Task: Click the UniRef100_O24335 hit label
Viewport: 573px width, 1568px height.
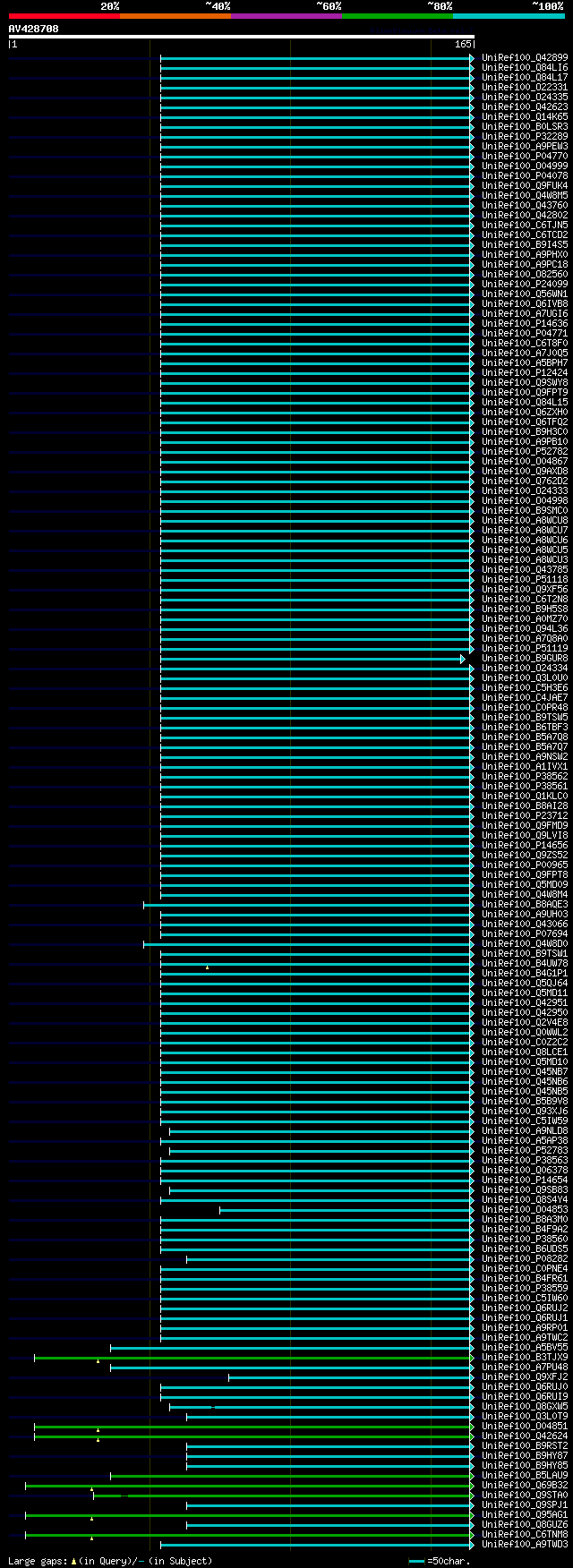Action: click(525, 98)
